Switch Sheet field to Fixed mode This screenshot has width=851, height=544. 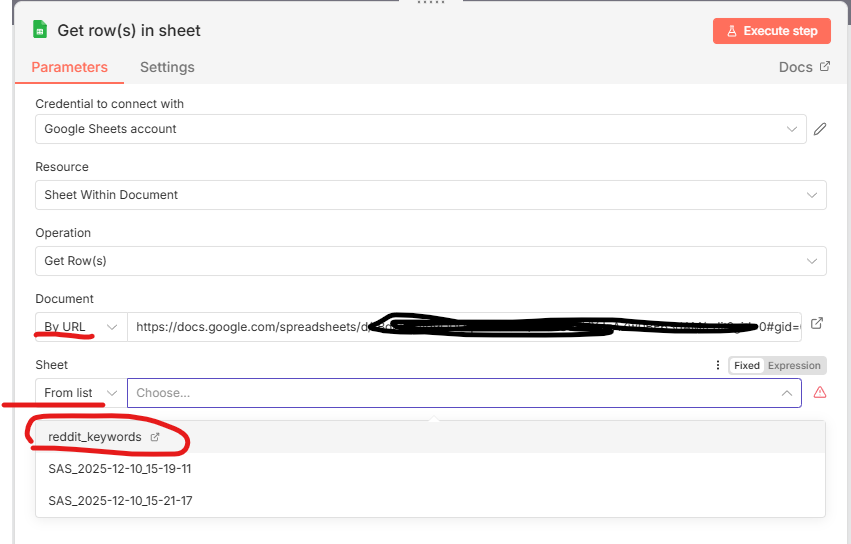tap(746, 366)
